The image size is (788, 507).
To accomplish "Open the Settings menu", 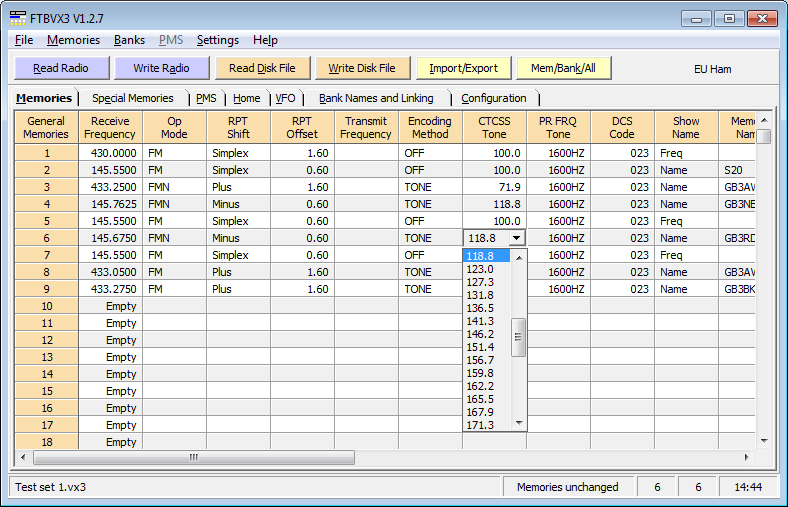I will click(217, 40).
